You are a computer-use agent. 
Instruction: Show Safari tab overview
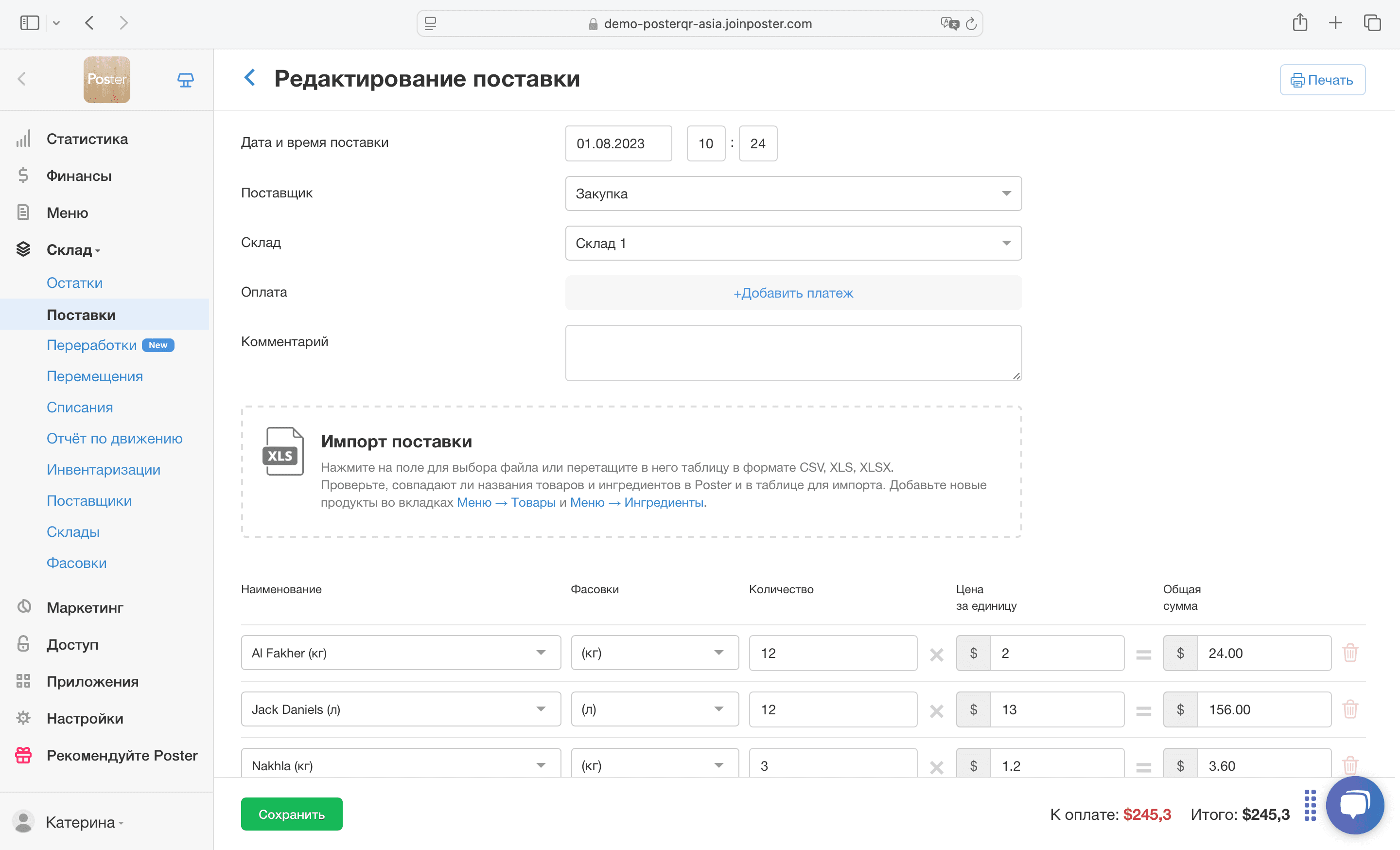tap(1372, 23)
